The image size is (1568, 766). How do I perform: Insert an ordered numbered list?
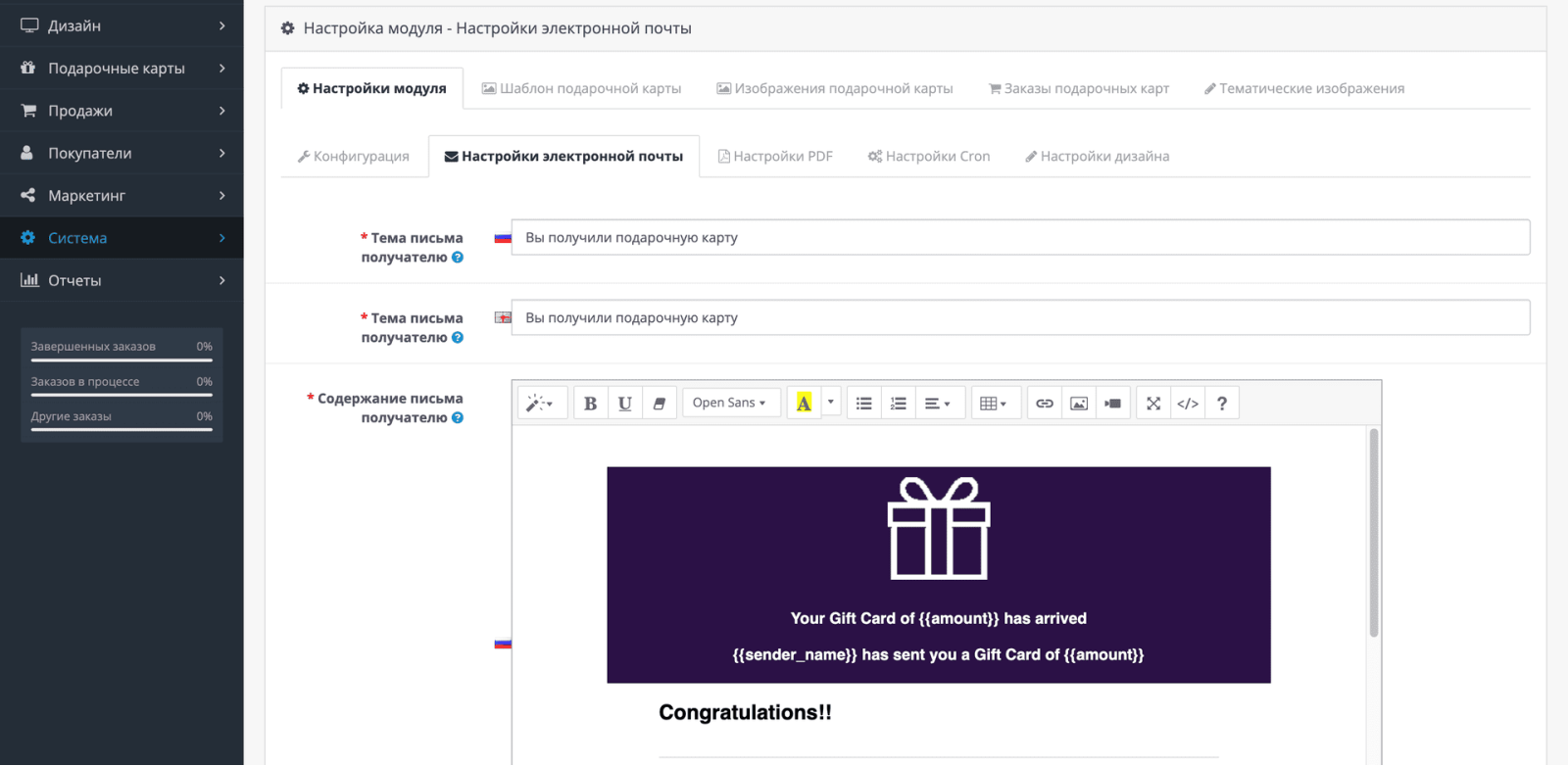click(x=898, y=404)
